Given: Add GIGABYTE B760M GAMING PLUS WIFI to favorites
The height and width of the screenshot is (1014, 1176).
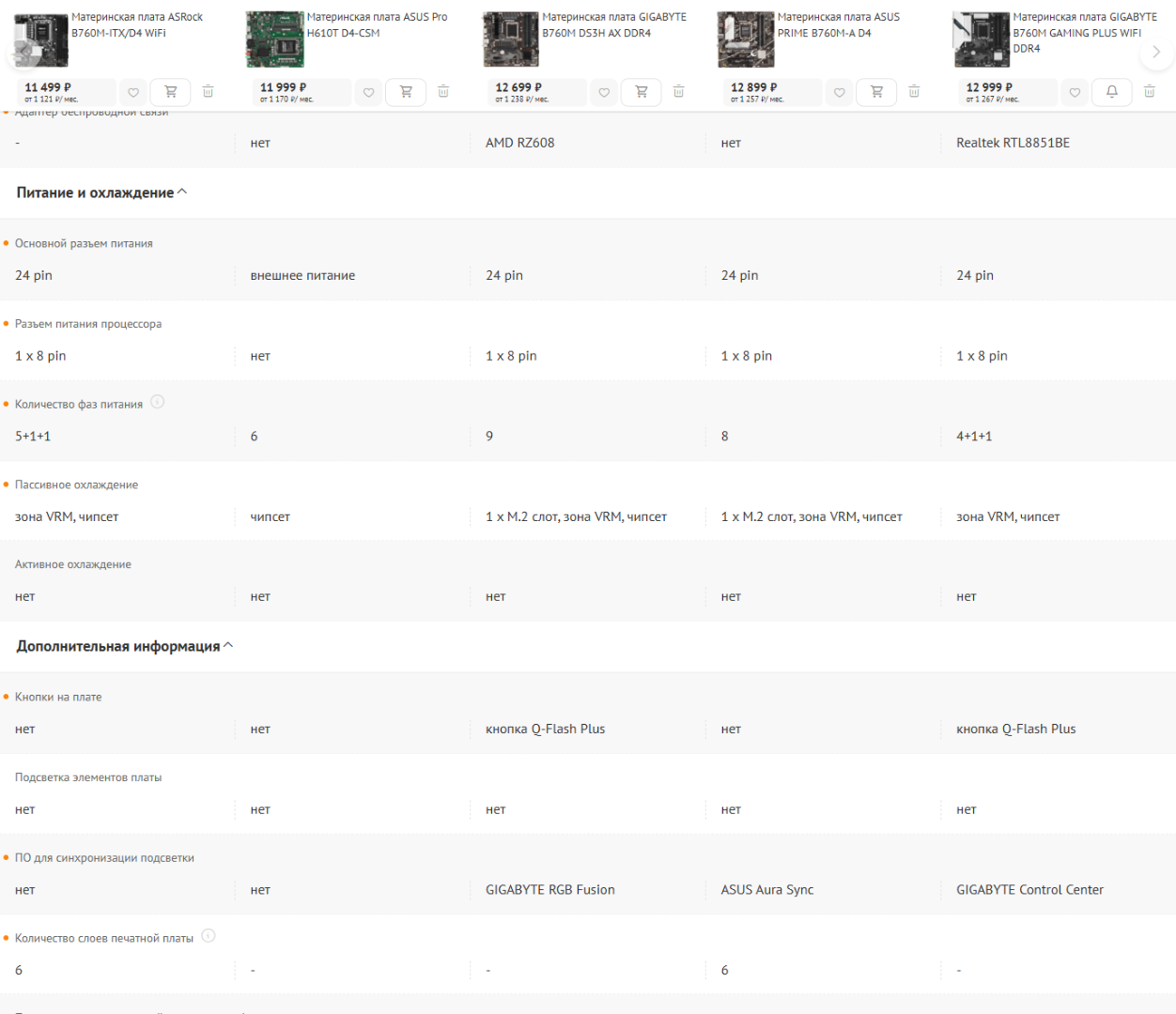Looking at the screenshot, I should (1075, 92).
